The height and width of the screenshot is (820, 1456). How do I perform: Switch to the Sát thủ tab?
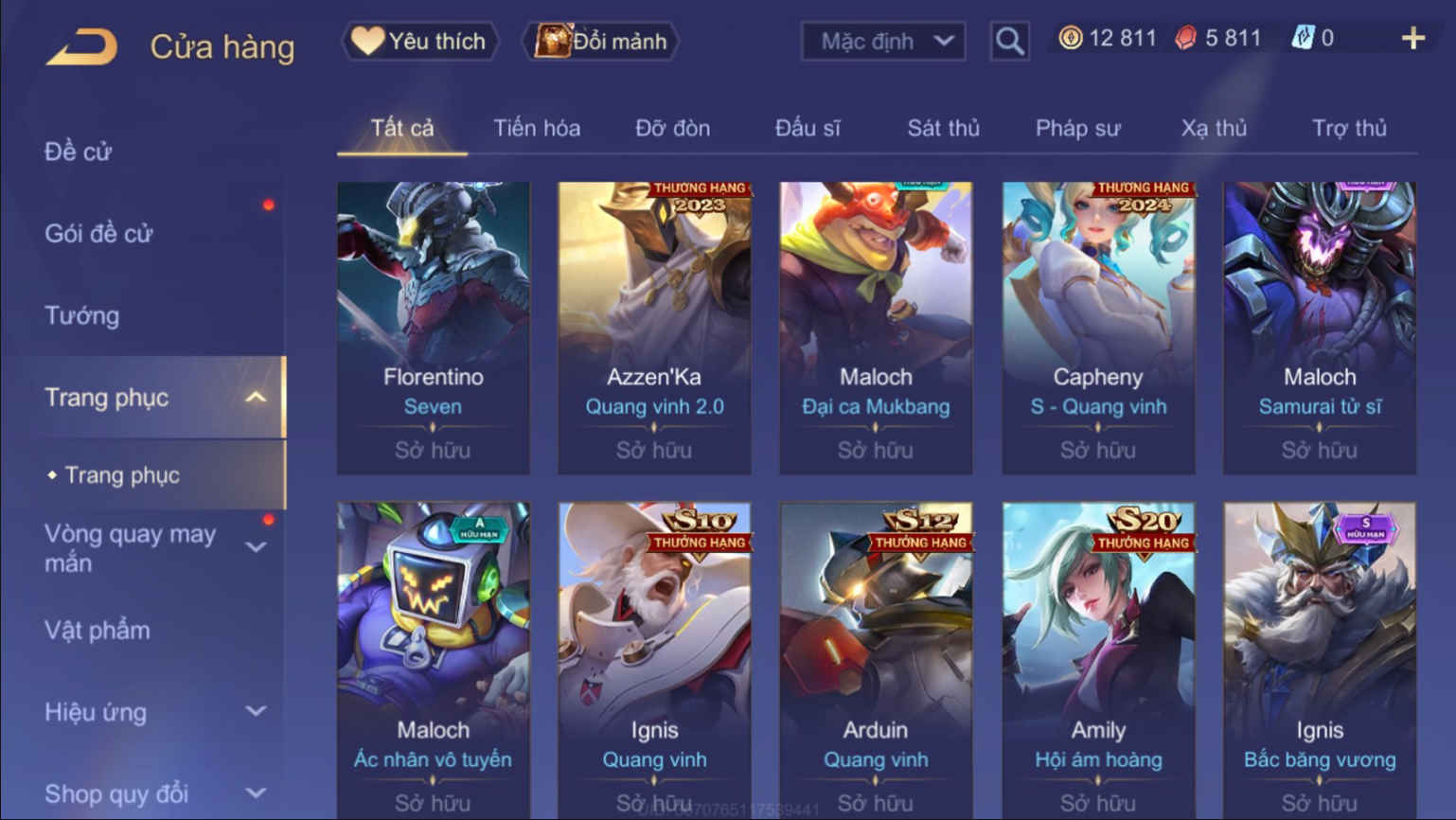tap(943, 128)
